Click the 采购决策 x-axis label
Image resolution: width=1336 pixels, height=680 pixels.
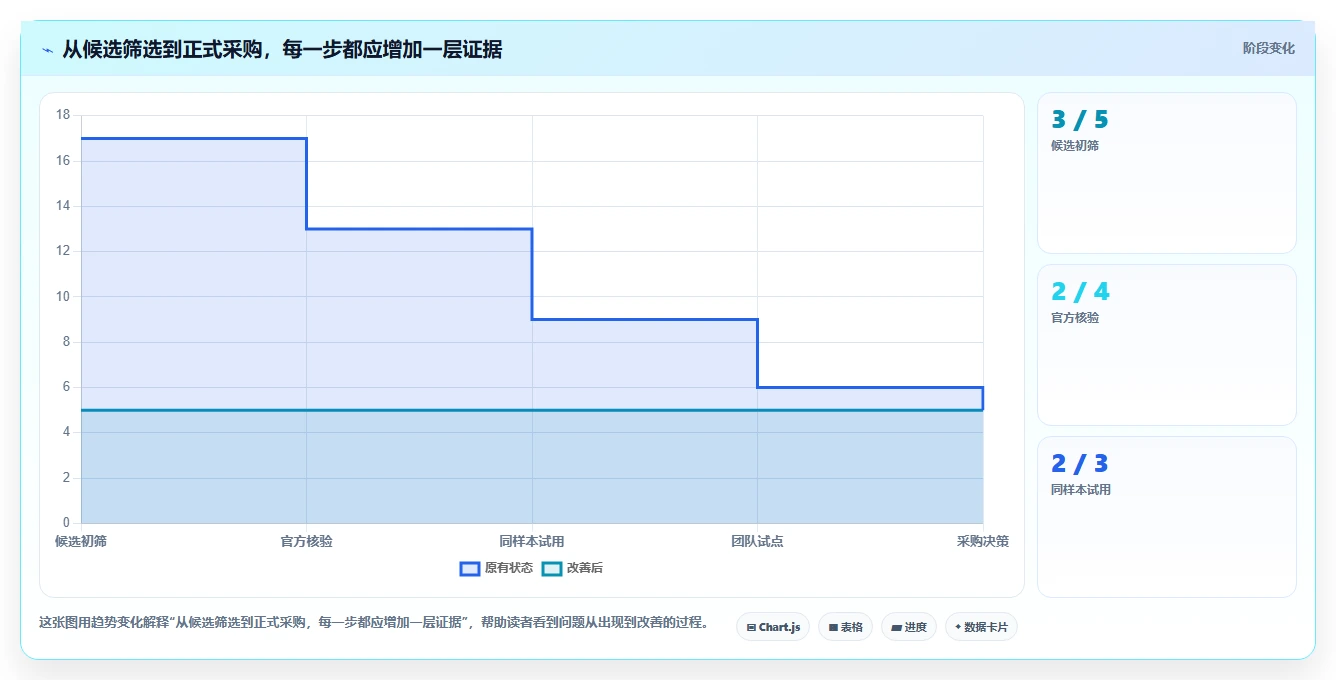pyautogui.click(x=982, y=541)
